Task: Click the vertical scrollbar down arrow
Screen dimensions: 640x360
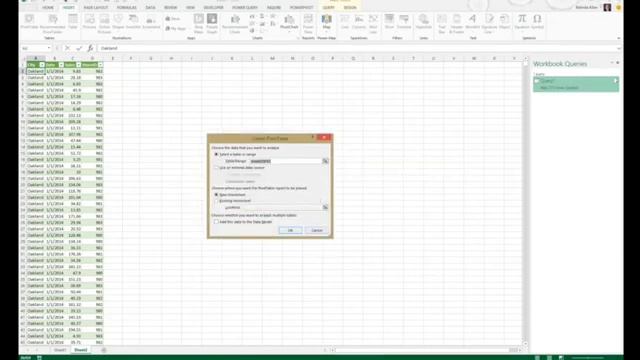Action: coord(525,343)
